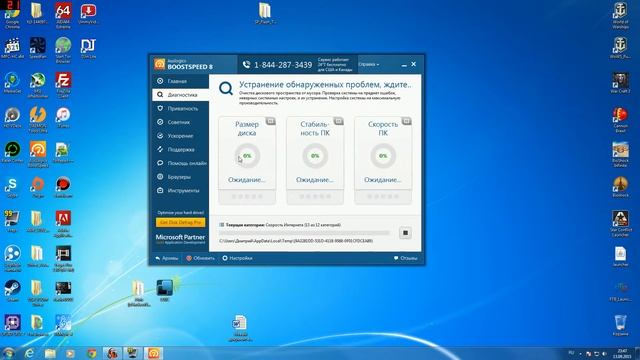Viewport: 640px width, 360px height.
Task: Click the taskbar clock
Action: [x=622, y=353]
